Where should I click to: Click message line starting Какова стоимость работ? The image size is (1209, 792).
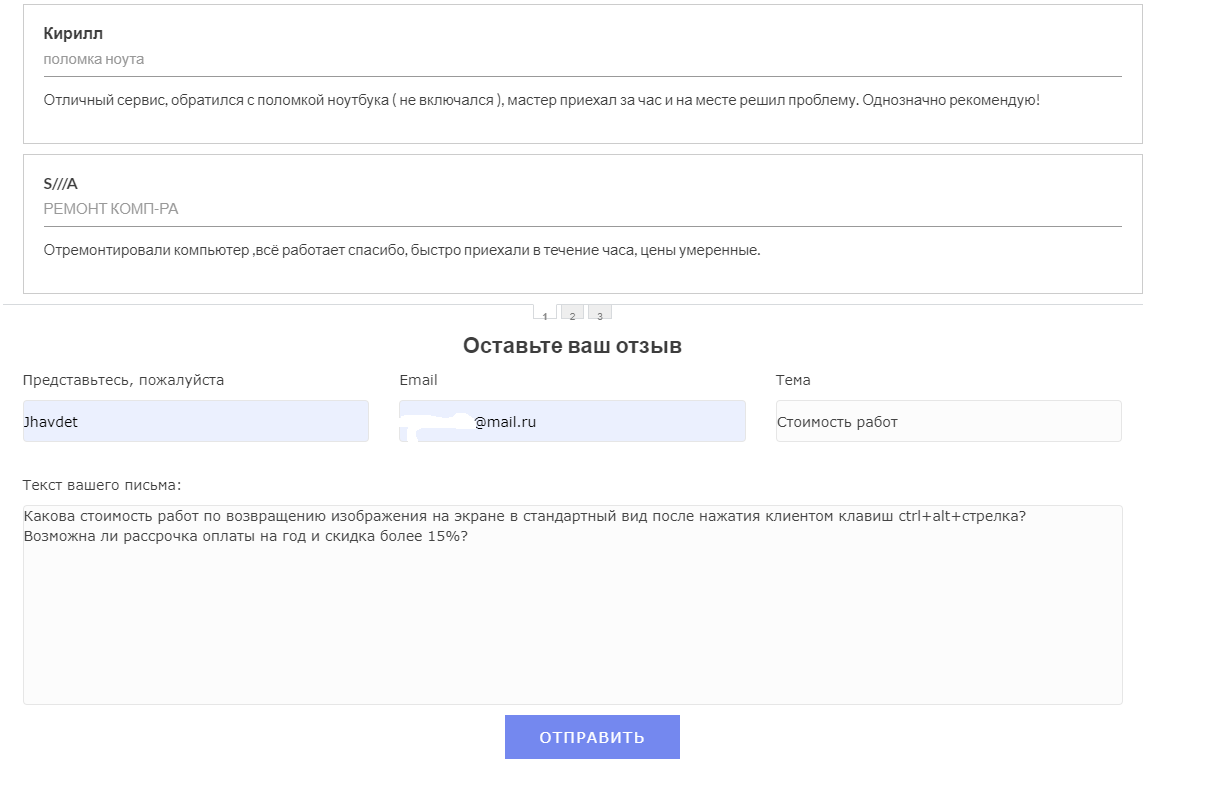[x=524, y=516]
